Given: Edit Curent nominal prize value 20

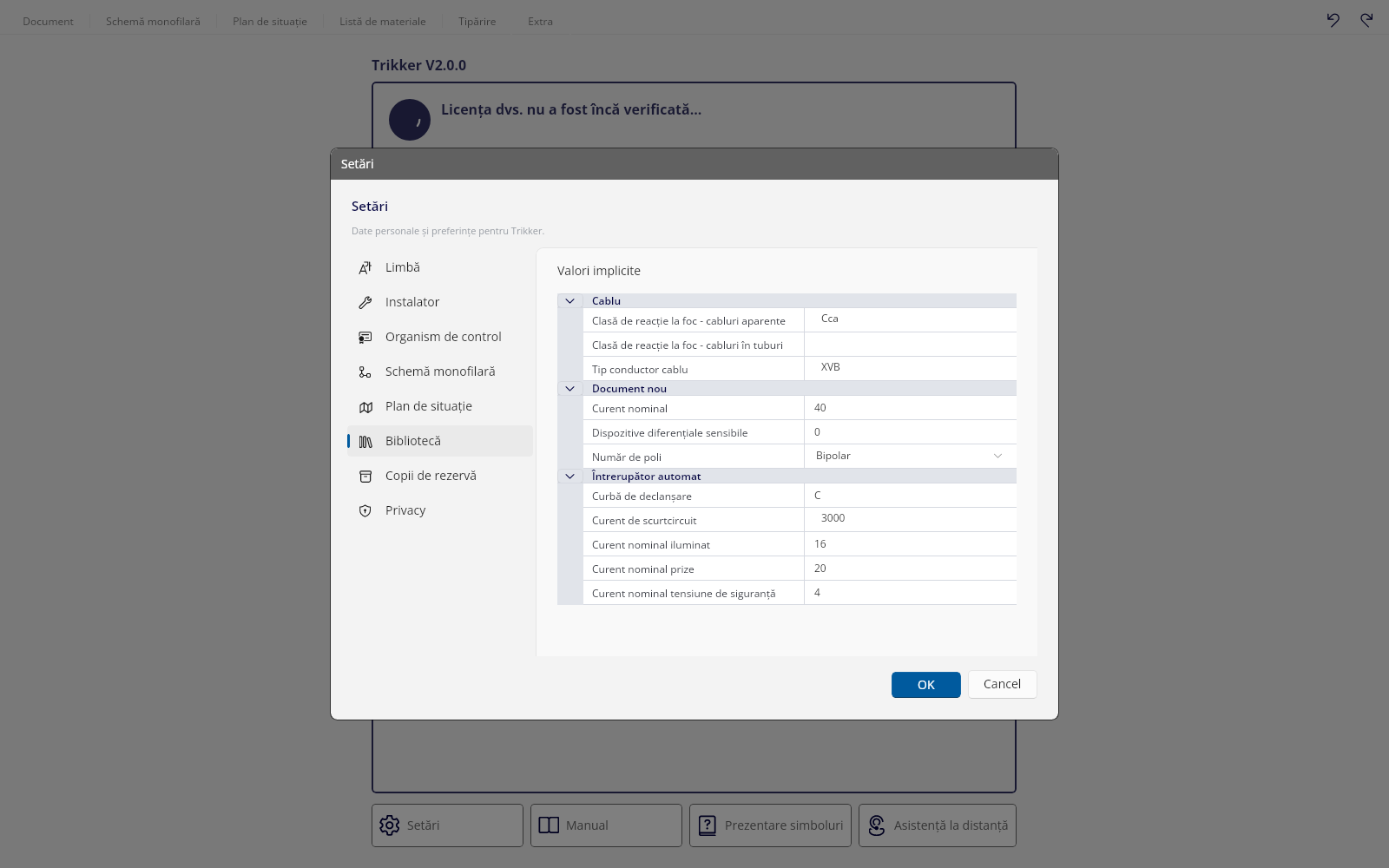Looking at the screenshot, I should click(x=910, y=568).
